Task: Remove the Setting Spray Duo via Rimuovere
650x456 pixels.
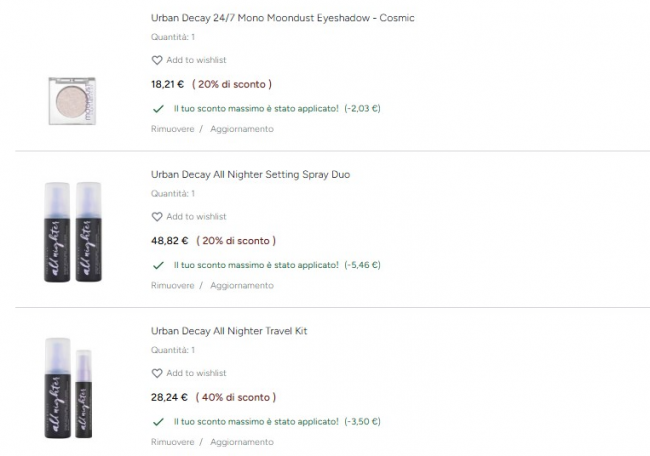Action: click(x=172, y=285)
